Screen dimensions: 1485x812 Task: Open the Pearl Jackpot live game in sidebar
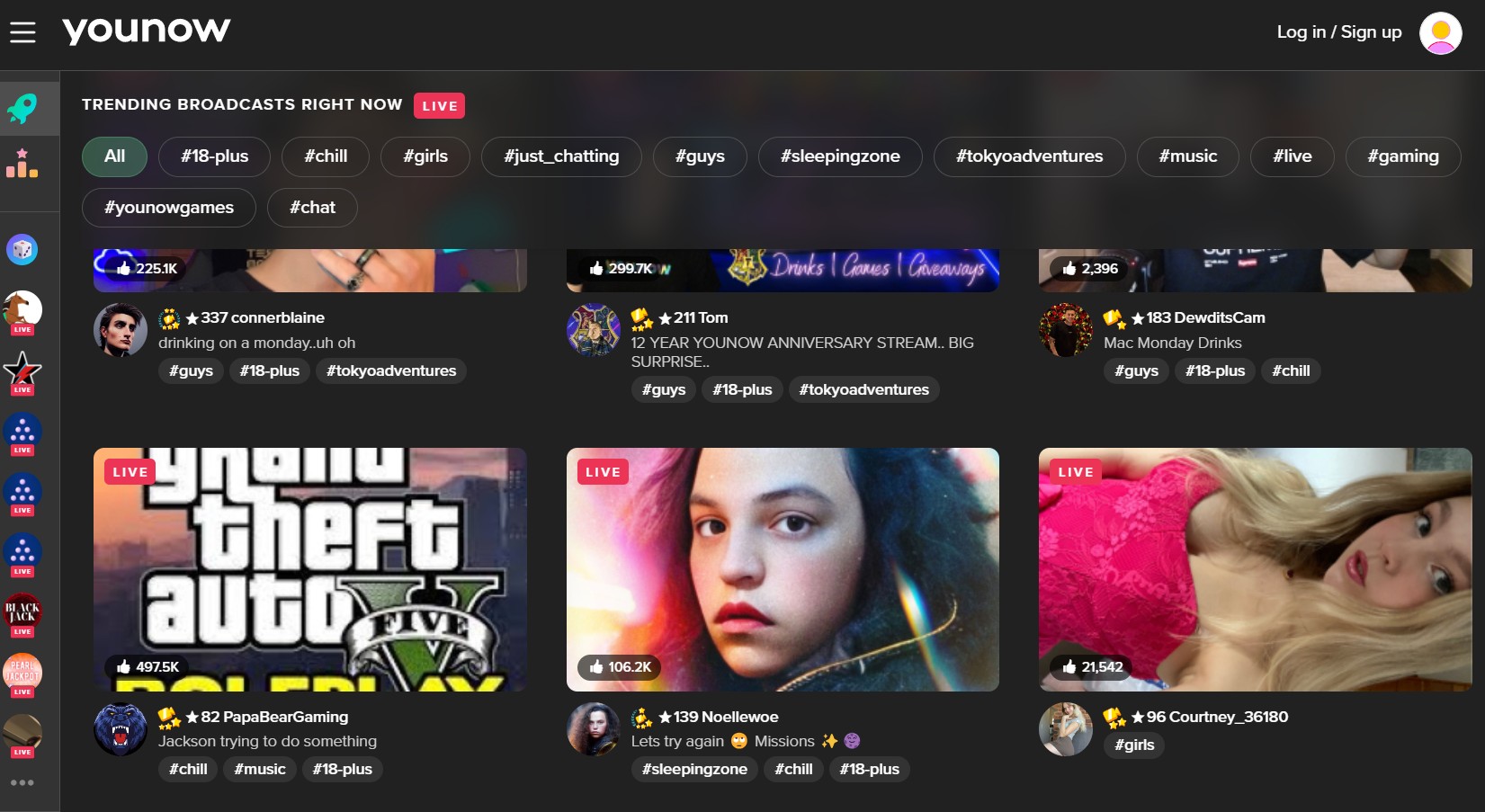22,674
